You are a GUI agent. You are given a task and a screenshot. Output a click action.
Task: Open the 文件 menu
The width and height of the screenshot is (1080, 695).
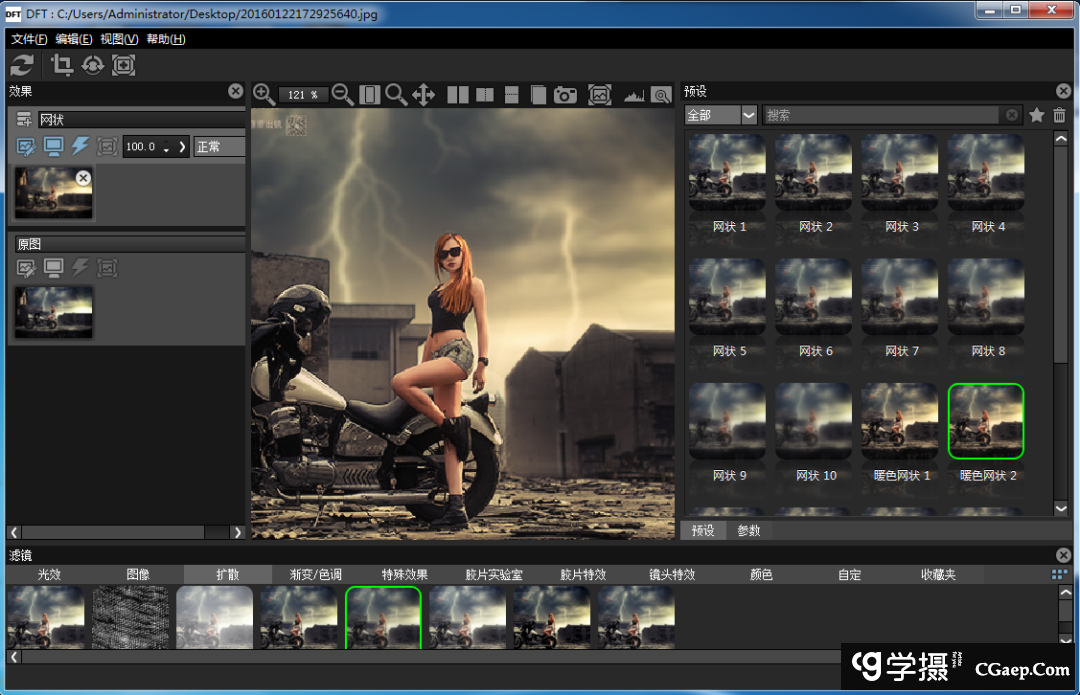click(x=29, y=39)
